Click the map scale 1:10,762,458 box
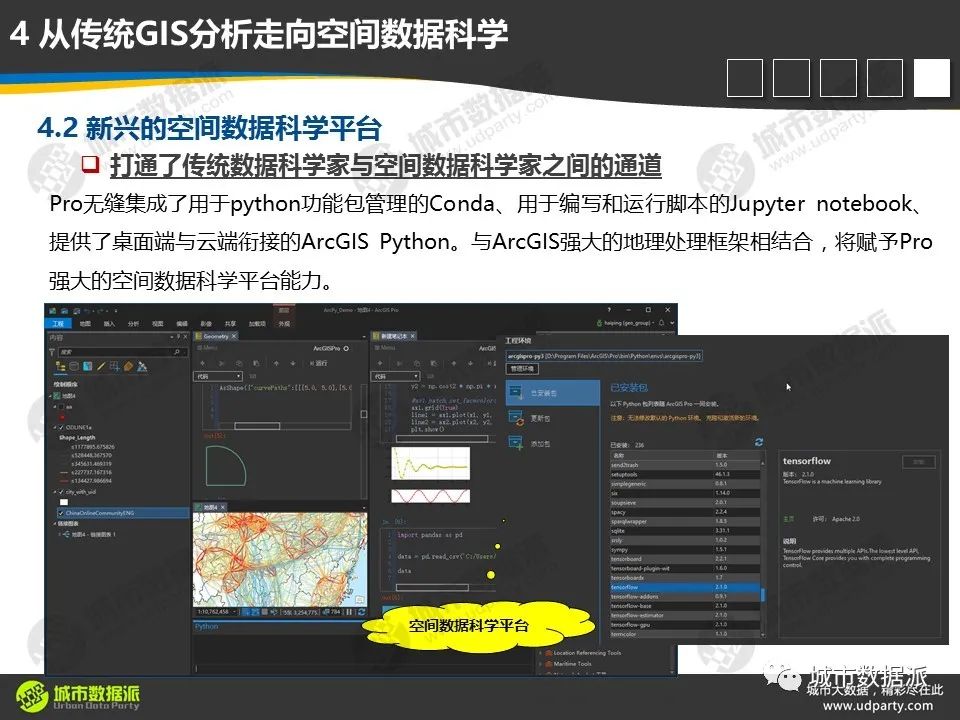 click(x=217, y=612)
